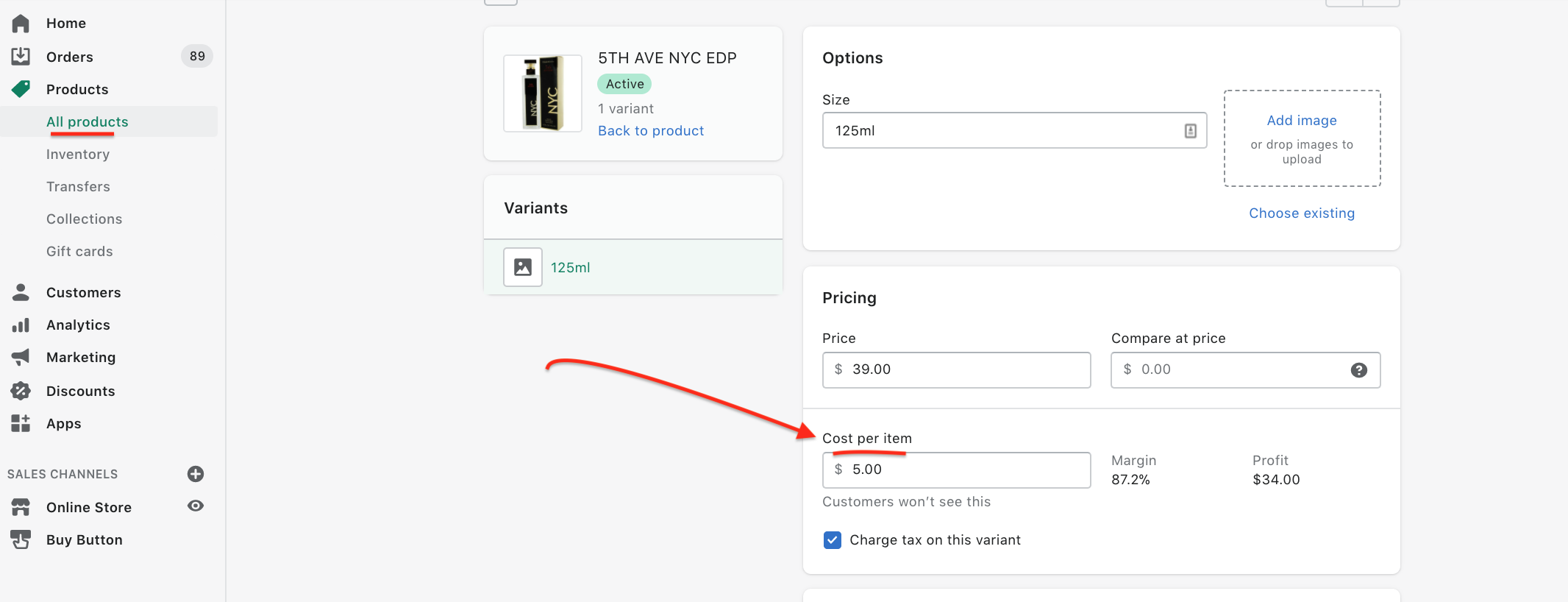Click the Variants card heading
This screenshot has height=602, width=1568.
click(536, 208)
